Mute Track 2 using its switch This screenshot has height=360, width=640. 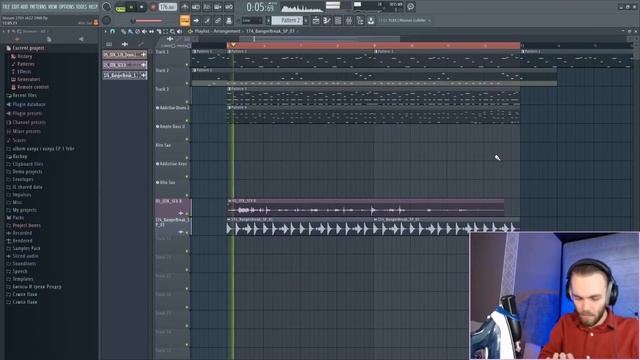coord(187,83)
